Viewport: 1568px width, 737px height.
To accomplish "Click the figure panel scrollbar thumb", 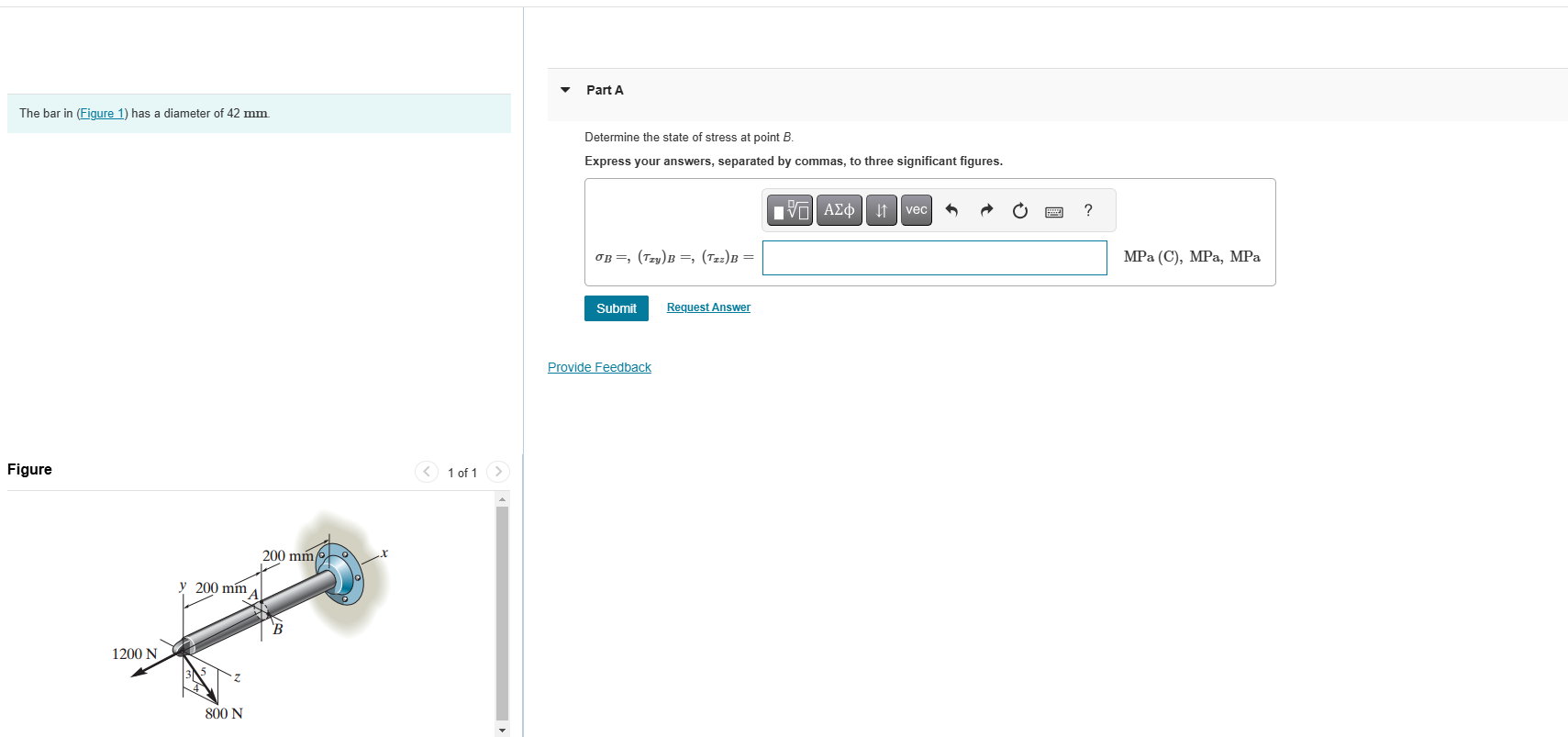I will click(x=502, y=612).
